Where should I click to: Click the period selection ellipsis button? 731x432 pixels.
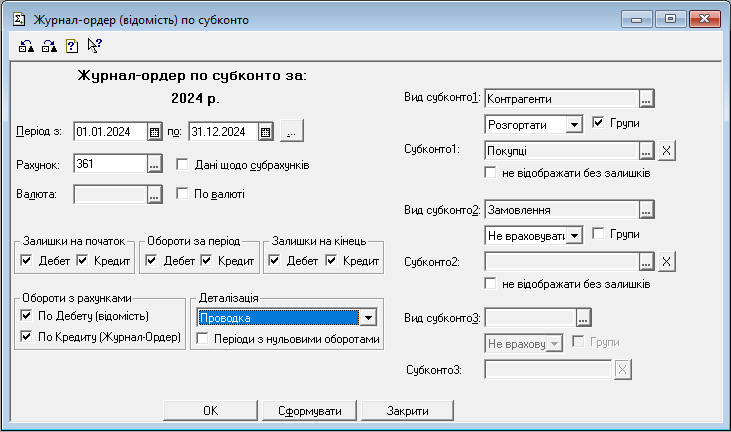pos(291,132)
